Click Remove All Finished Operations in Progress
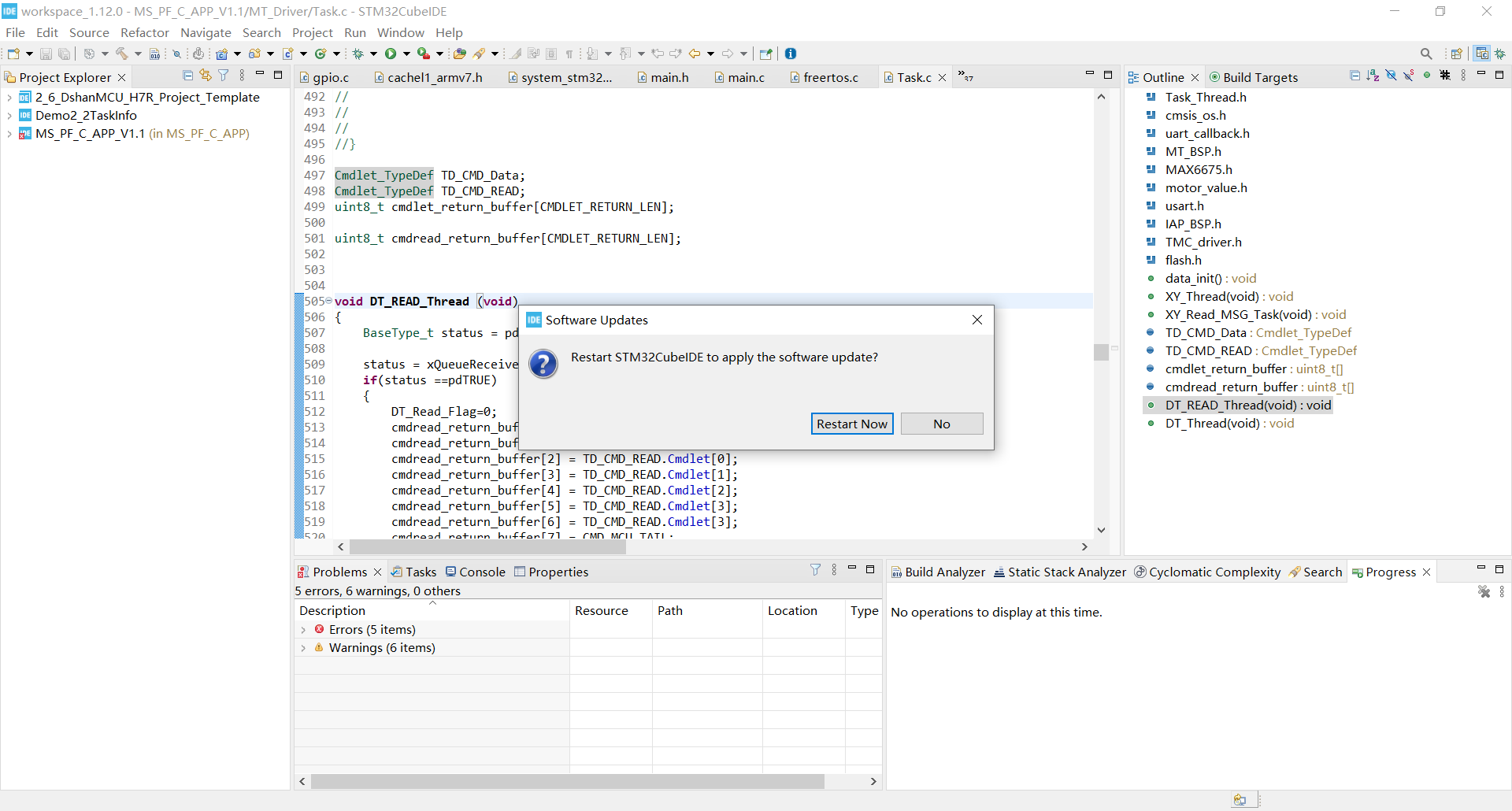1512x811 pixels. click(1484, 591)
